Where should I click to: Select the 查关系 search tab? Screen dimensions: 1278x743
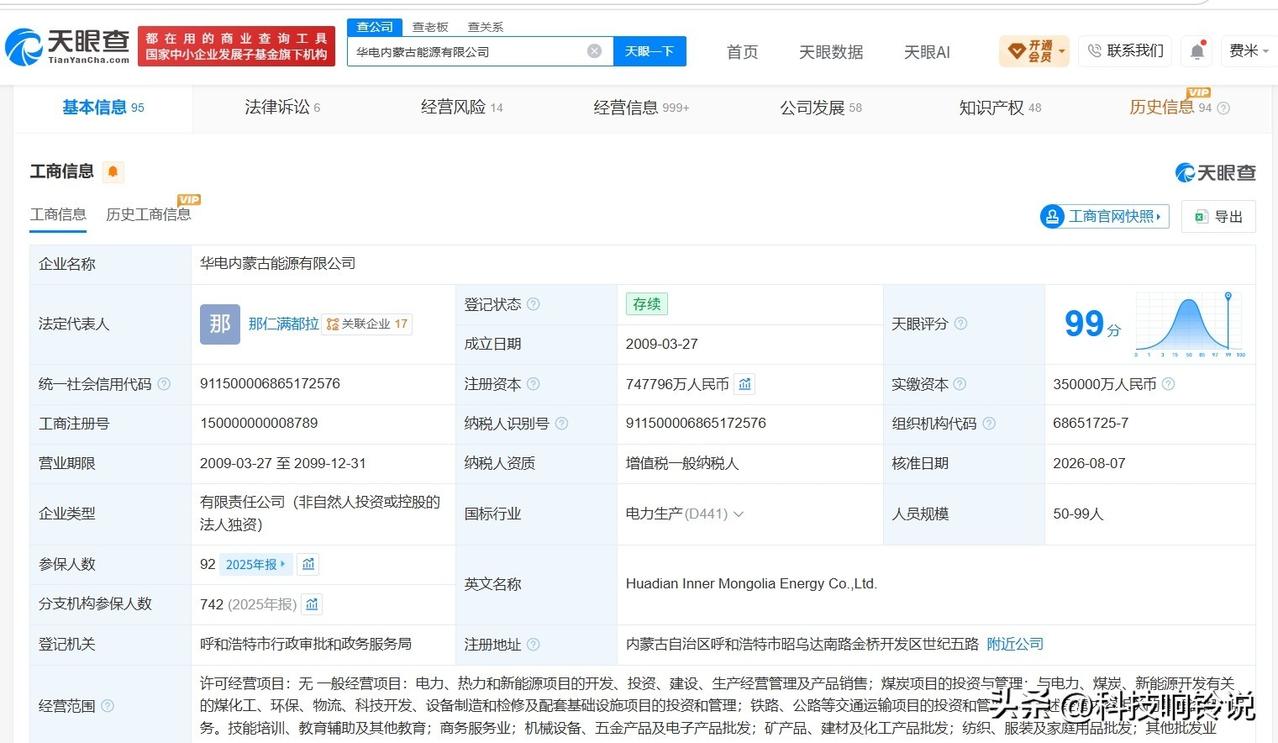(486, 27)
